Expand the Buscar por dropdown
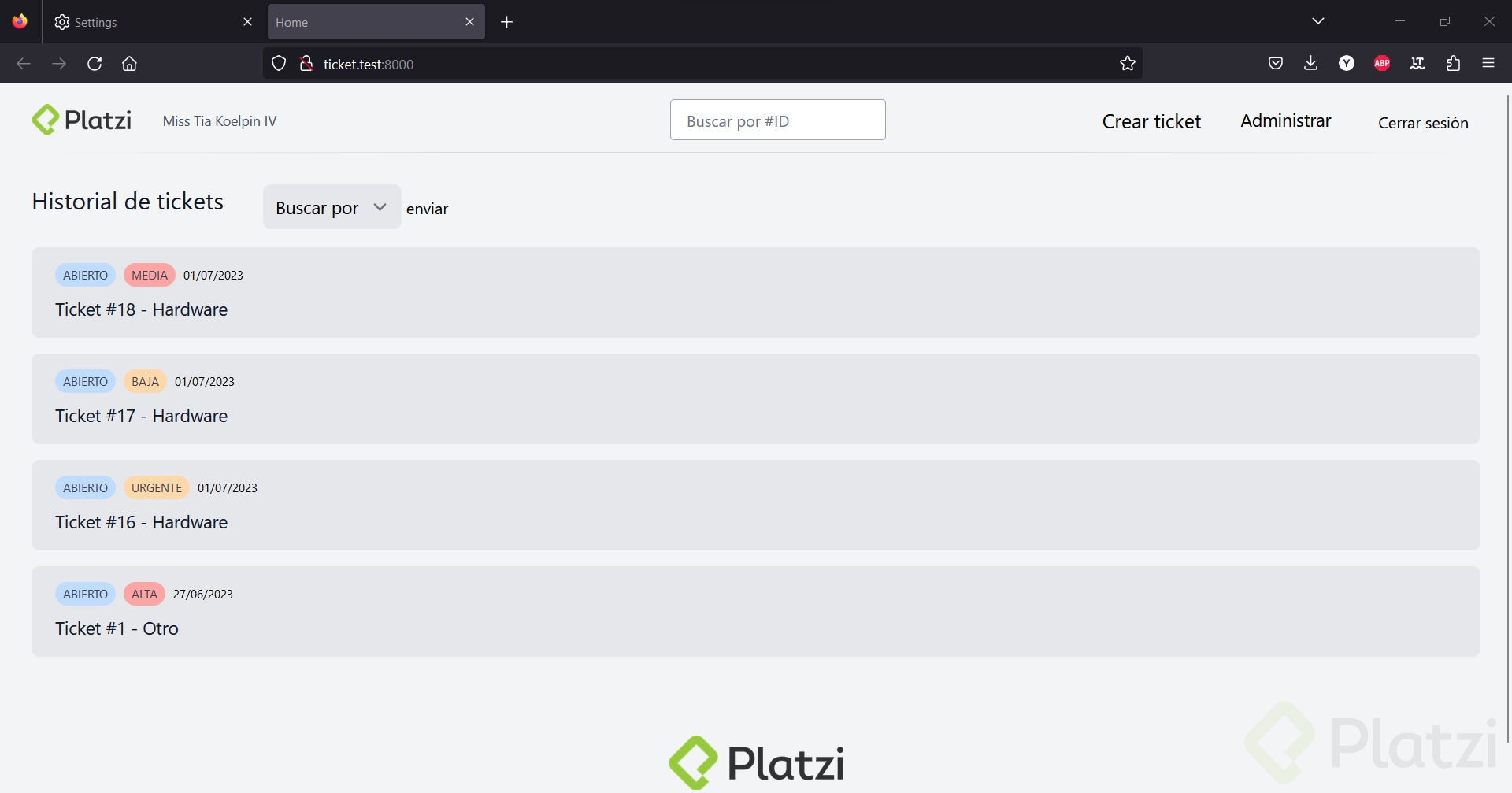 tap(331, 206)
